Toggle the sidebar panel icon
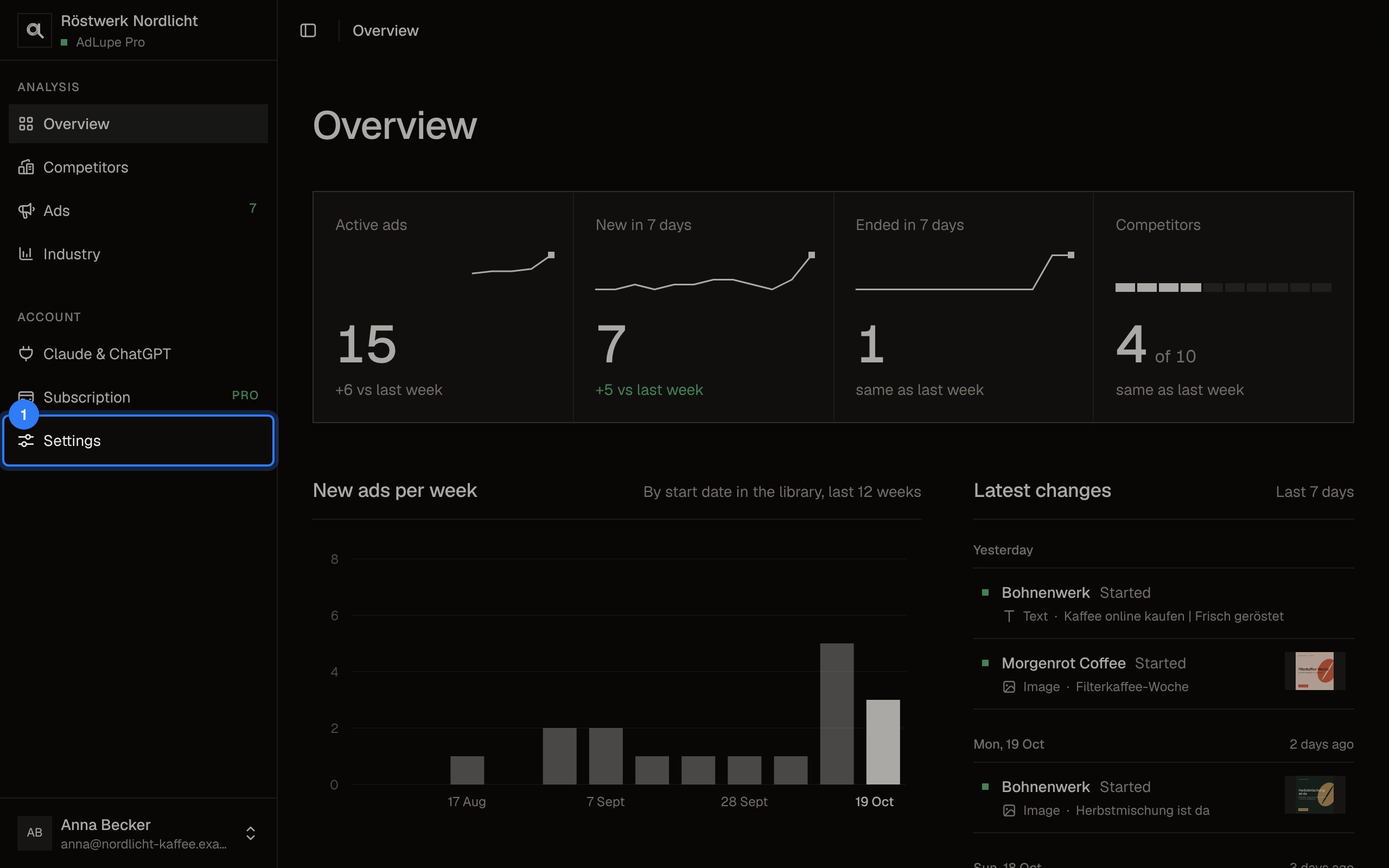The image size is (1389, 868). 308,30
